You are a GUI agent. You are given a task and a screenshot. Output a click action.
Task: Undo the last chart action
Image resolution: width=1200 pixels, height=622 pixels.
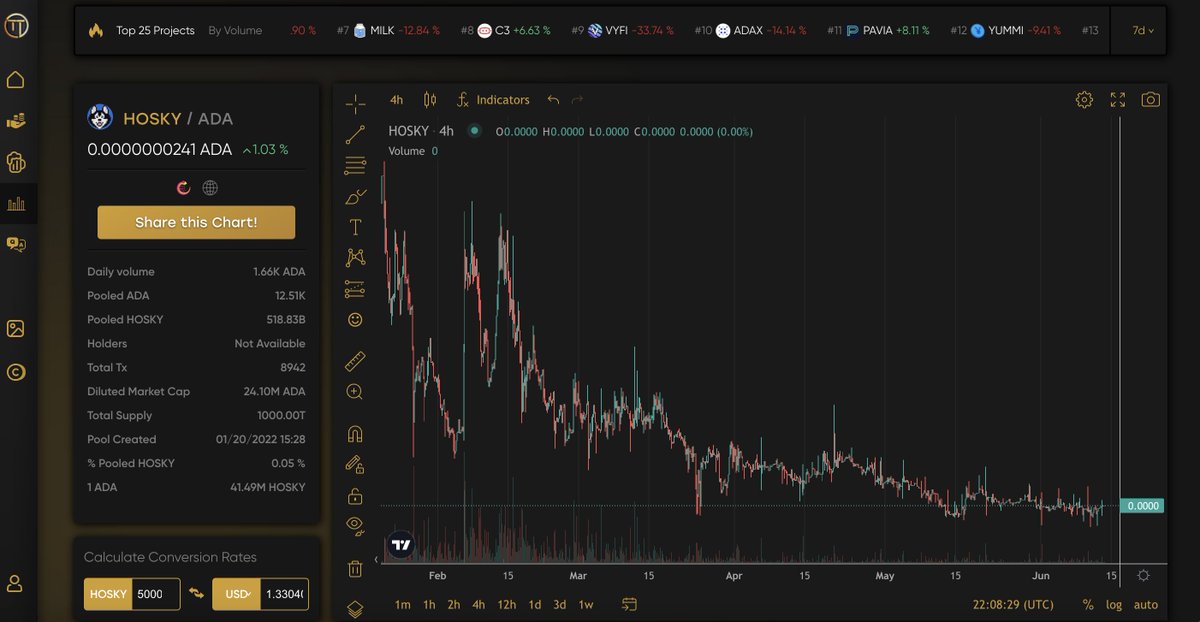[x=553, y=100]
